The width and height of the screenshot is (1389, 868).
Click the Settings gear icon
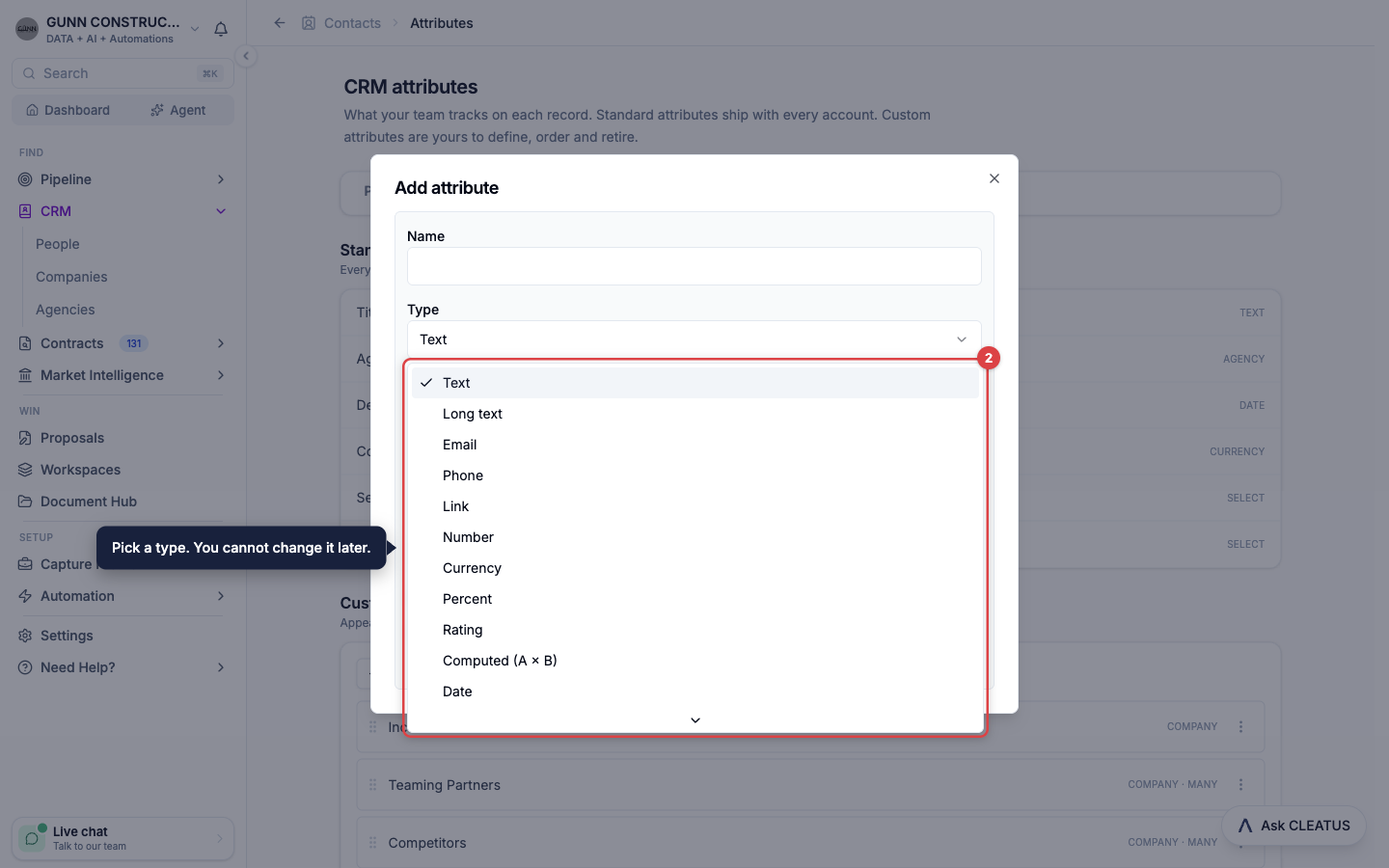(25, 636)
